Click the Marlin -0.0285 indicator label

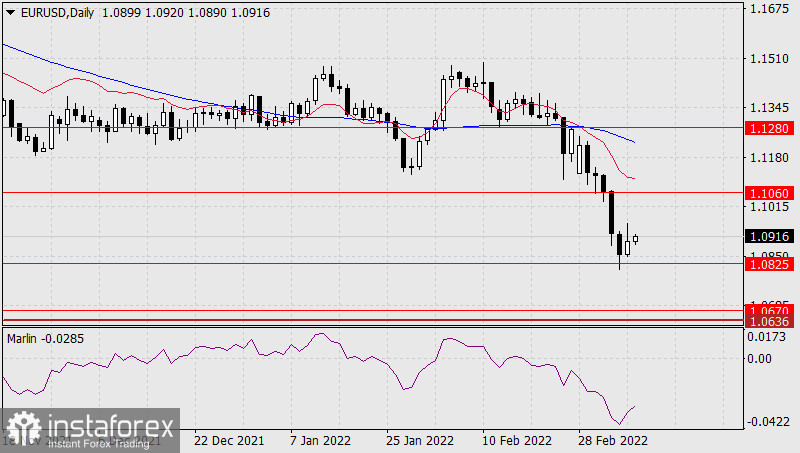tap(45, 339)
